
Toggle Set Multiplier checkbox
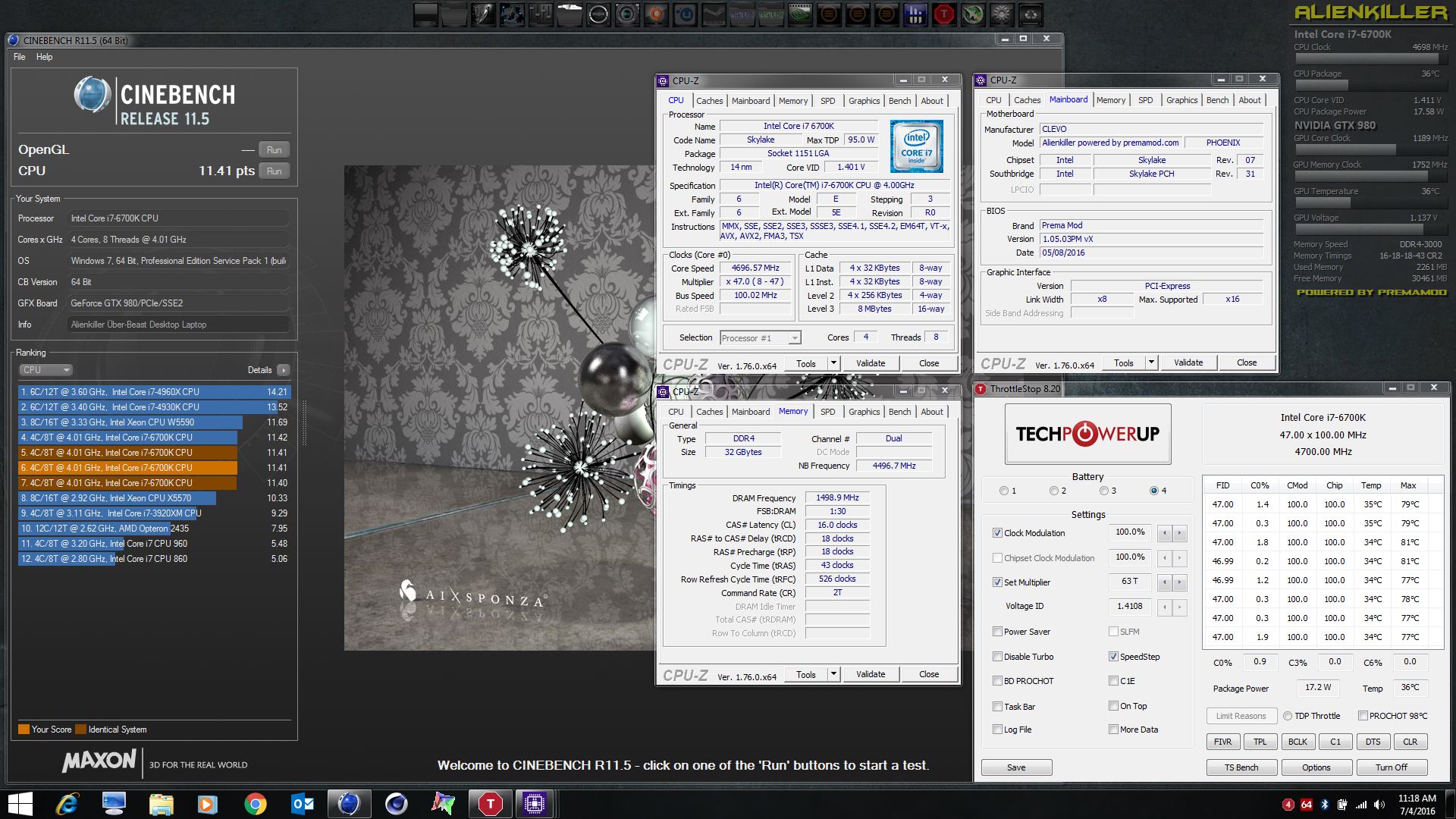[x=997, y=582]
